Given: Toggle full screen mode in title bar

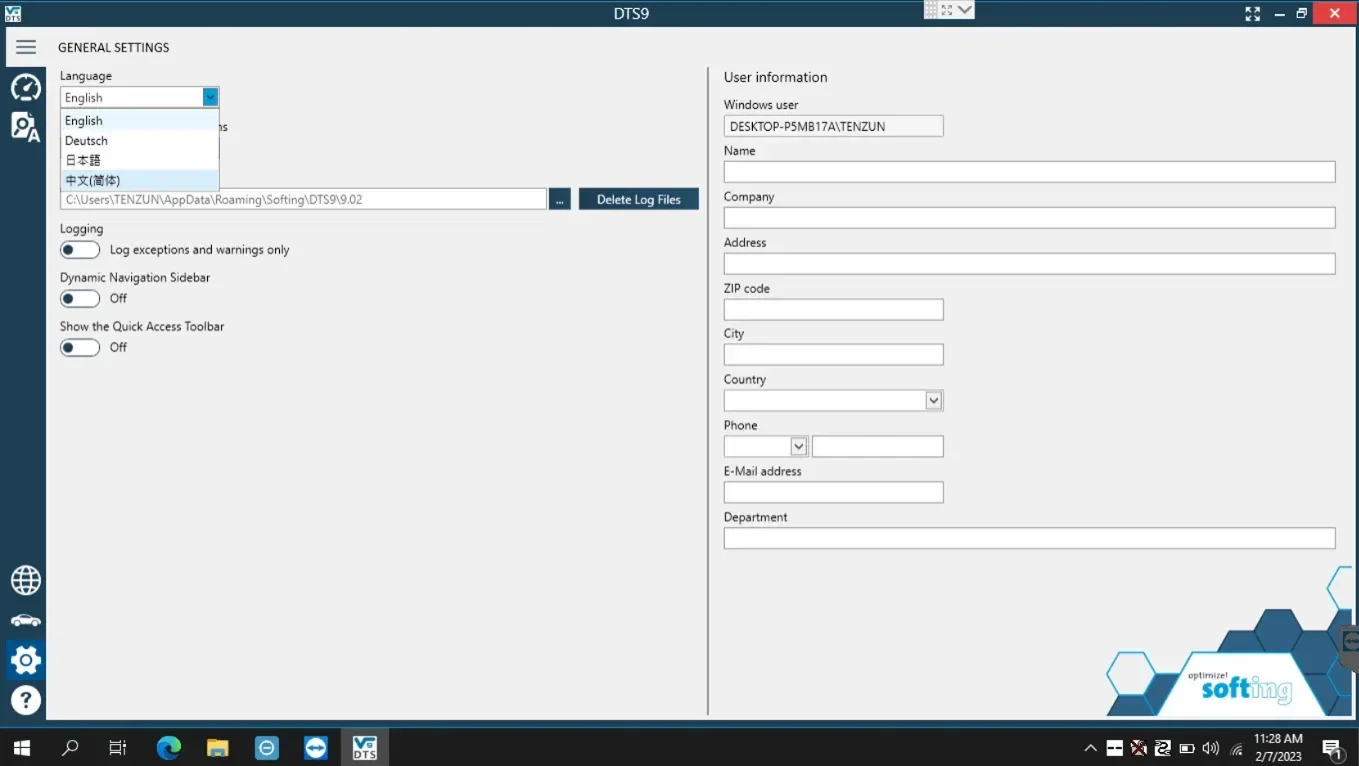Looking at the screenshot, I should pos(1252,14).
